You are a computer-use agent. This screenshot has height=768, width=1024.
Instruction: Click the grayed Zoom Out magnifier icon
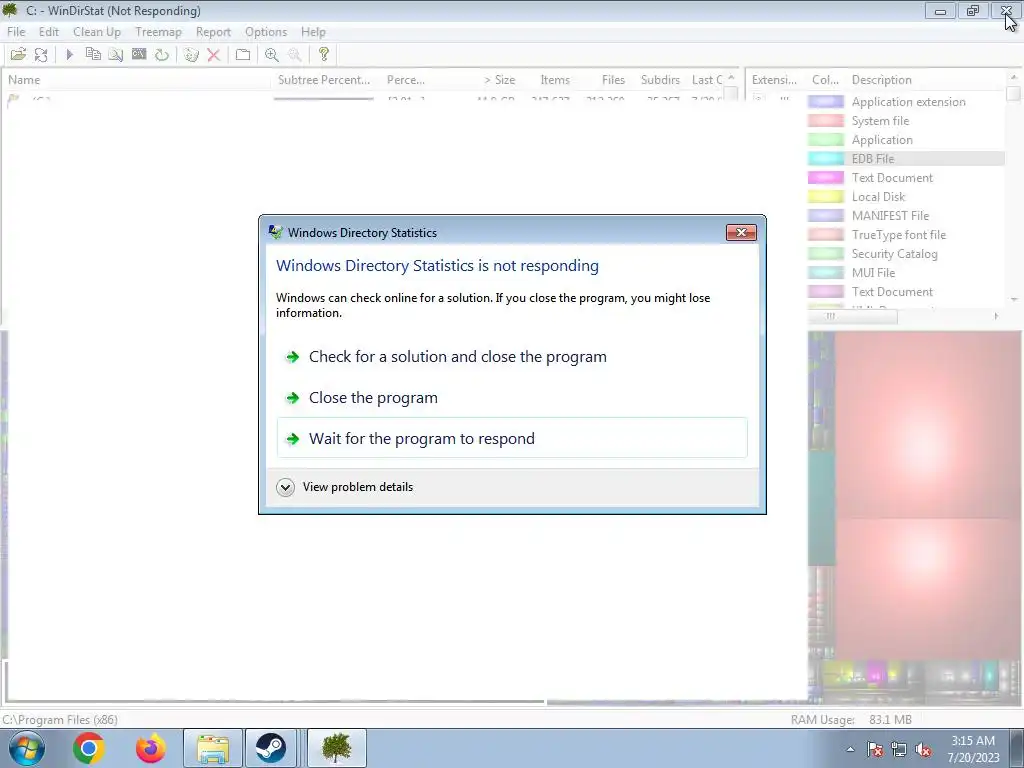pyautogui.click(x=295, y=55)
